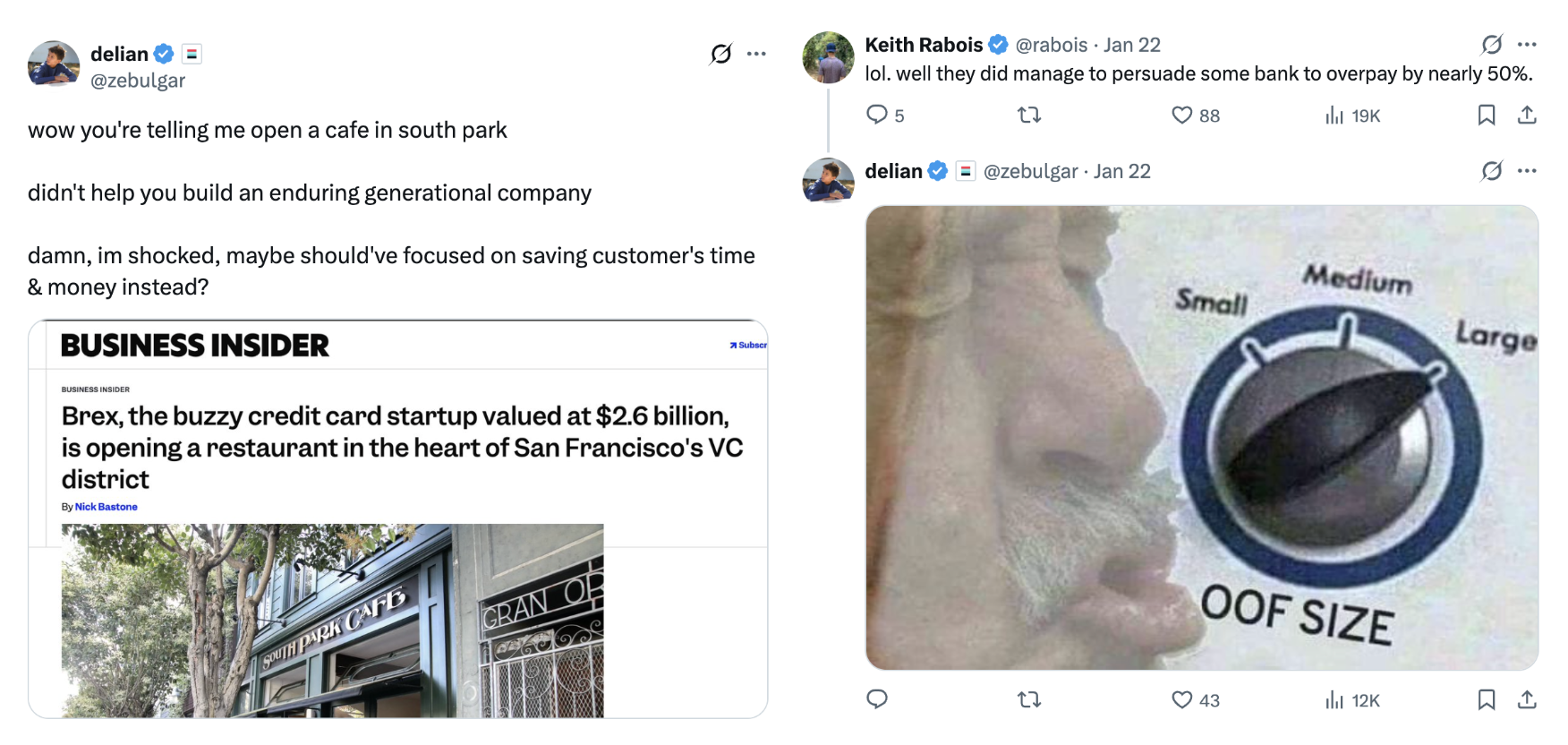Share delian's OOF SIZE reply
The height and width of the screenshot is (745, 1568).
click(x=1527, y=699)
